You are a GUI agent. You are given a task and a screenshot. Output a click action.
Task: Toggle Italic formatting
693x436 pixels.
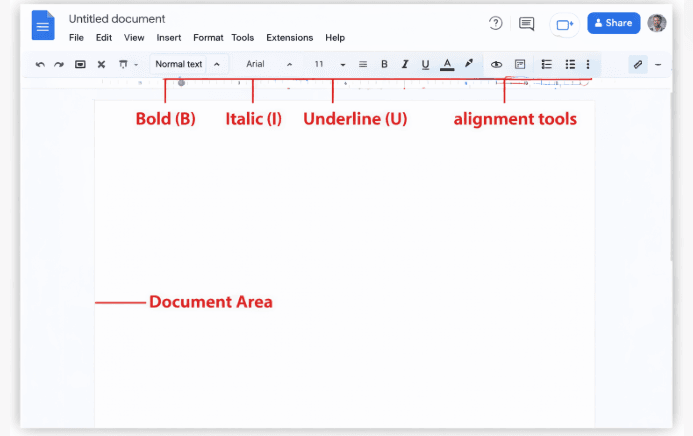(405, 64)
